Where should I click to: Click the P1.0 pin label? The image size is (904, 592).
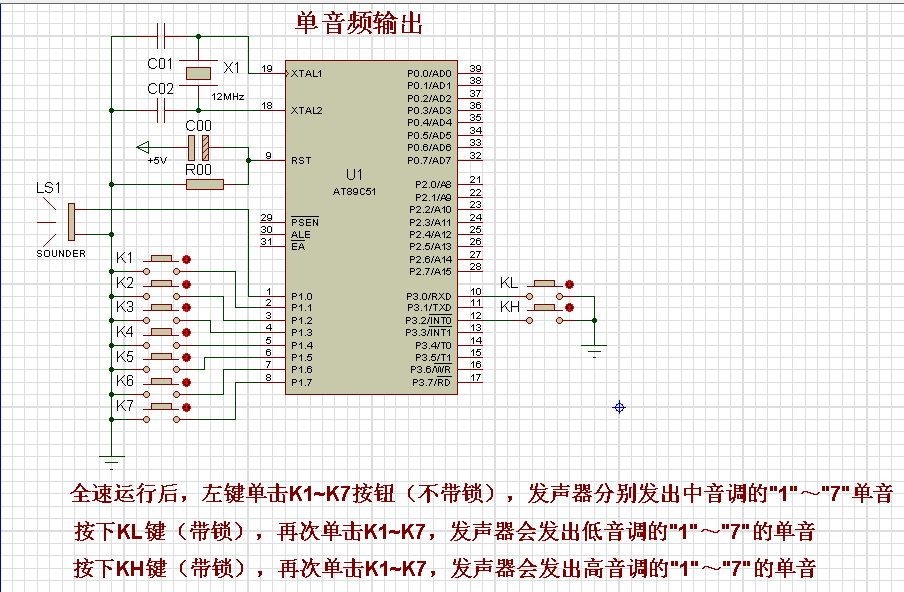pos(302,296)
